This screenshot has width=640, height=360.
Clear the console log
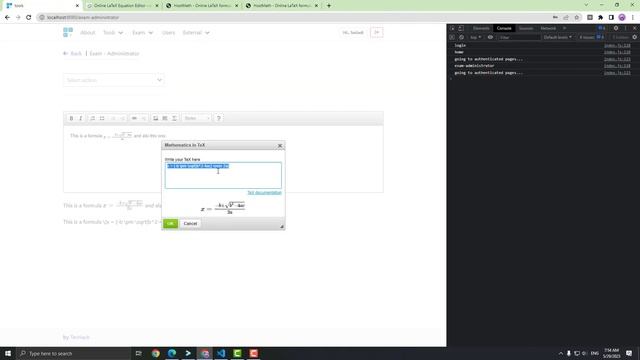click(x=462, y=37)
